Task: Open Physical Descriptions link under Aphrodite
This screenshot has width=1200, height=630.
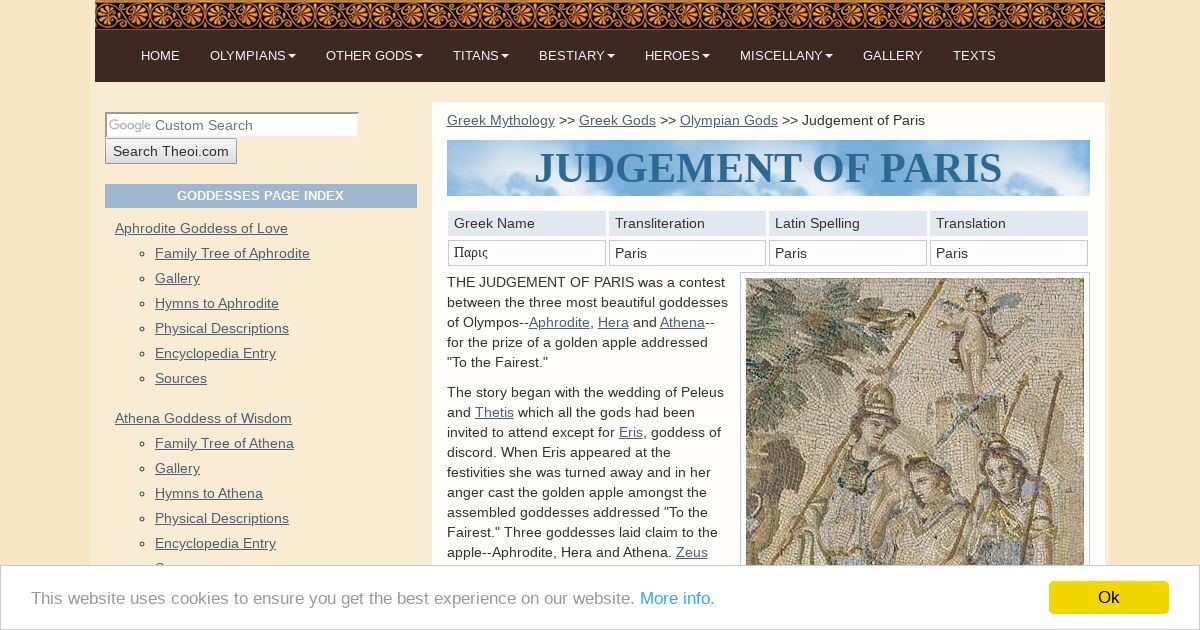Action: [x=222, y=328]
